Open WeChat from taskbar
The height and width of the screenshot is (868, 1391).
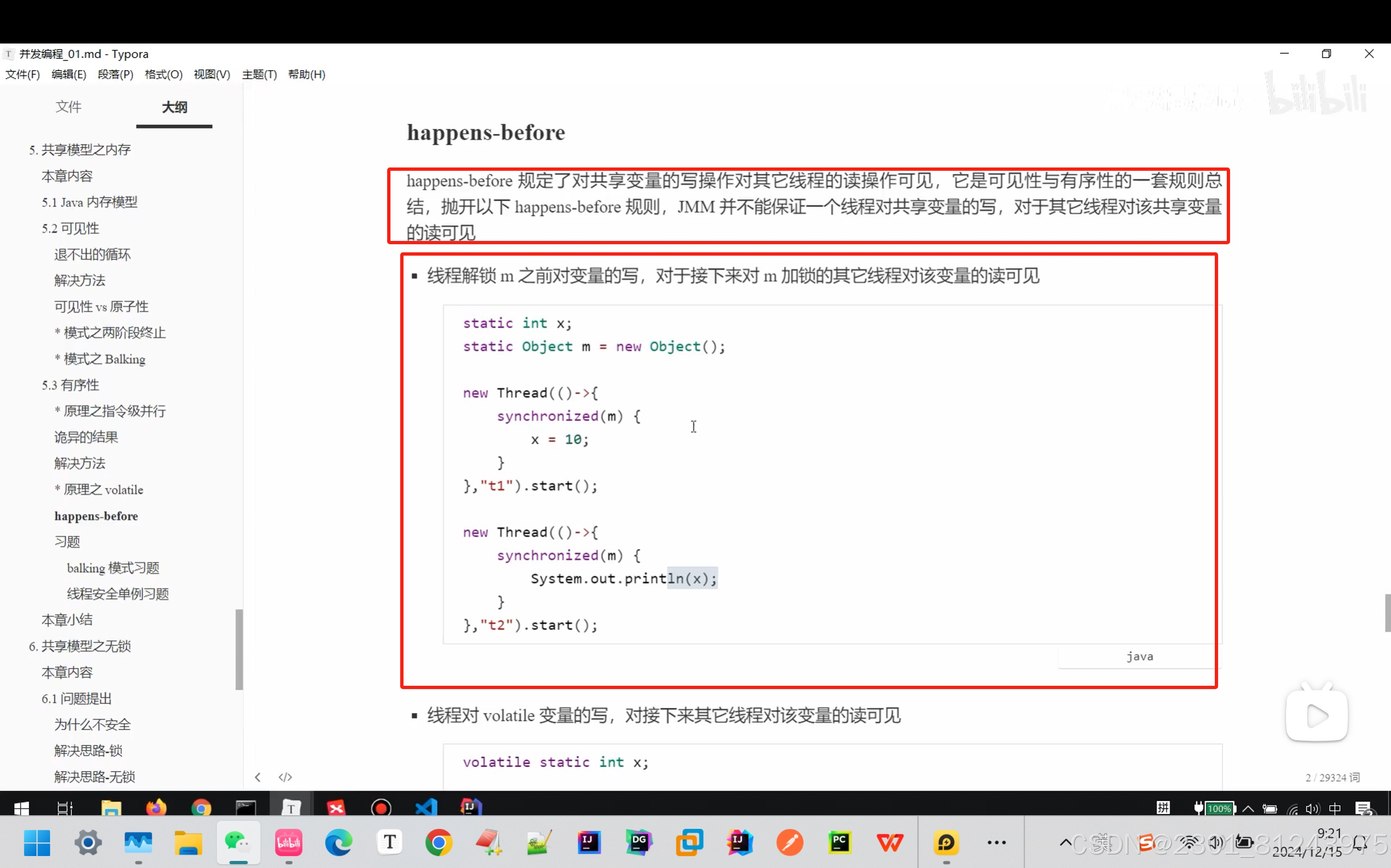click(238, 842)
